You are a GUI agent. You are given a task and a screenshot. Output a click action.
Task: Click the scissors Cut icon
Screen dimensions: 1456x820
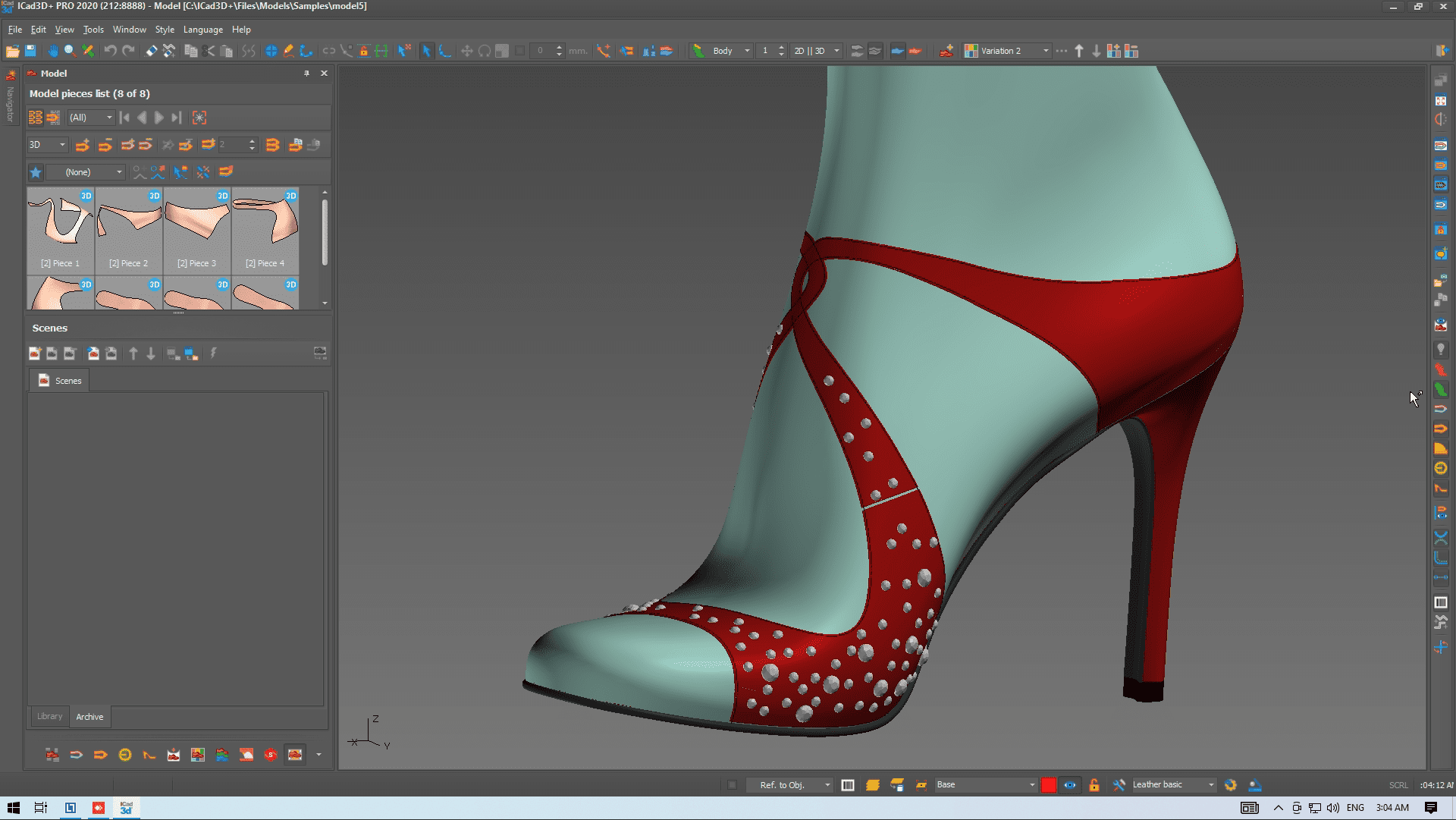pyautogui.click(x=209, y=51)
